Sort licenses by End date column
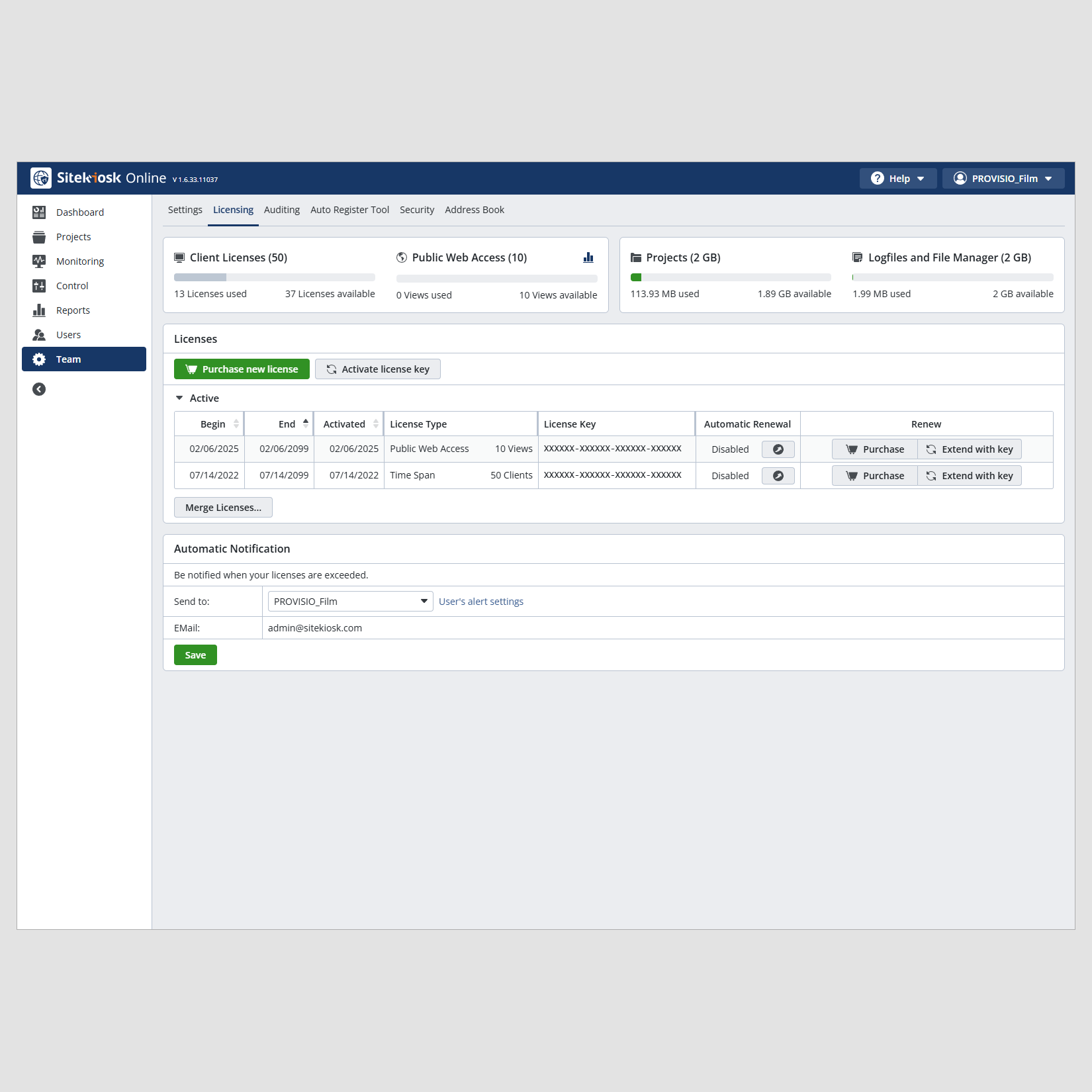 pos(287,424)
